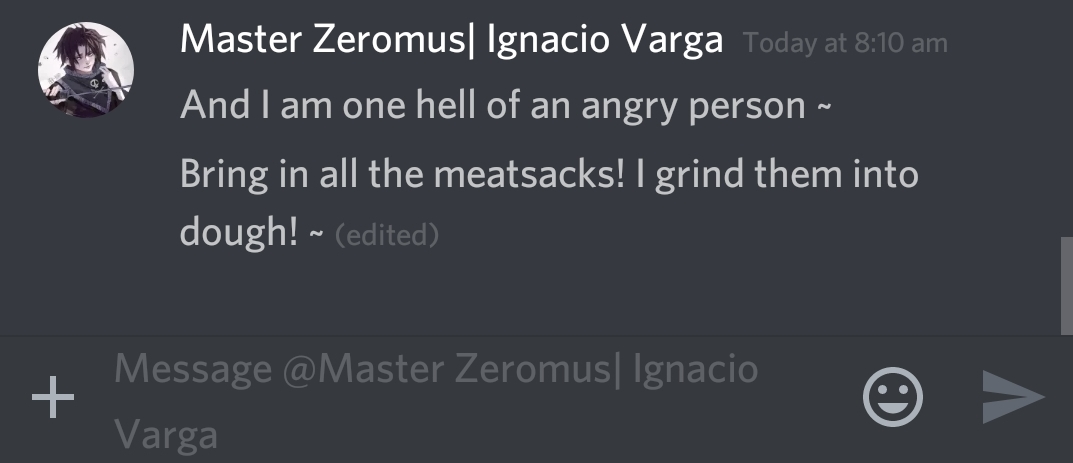Click the "(edited)" label

387,236
